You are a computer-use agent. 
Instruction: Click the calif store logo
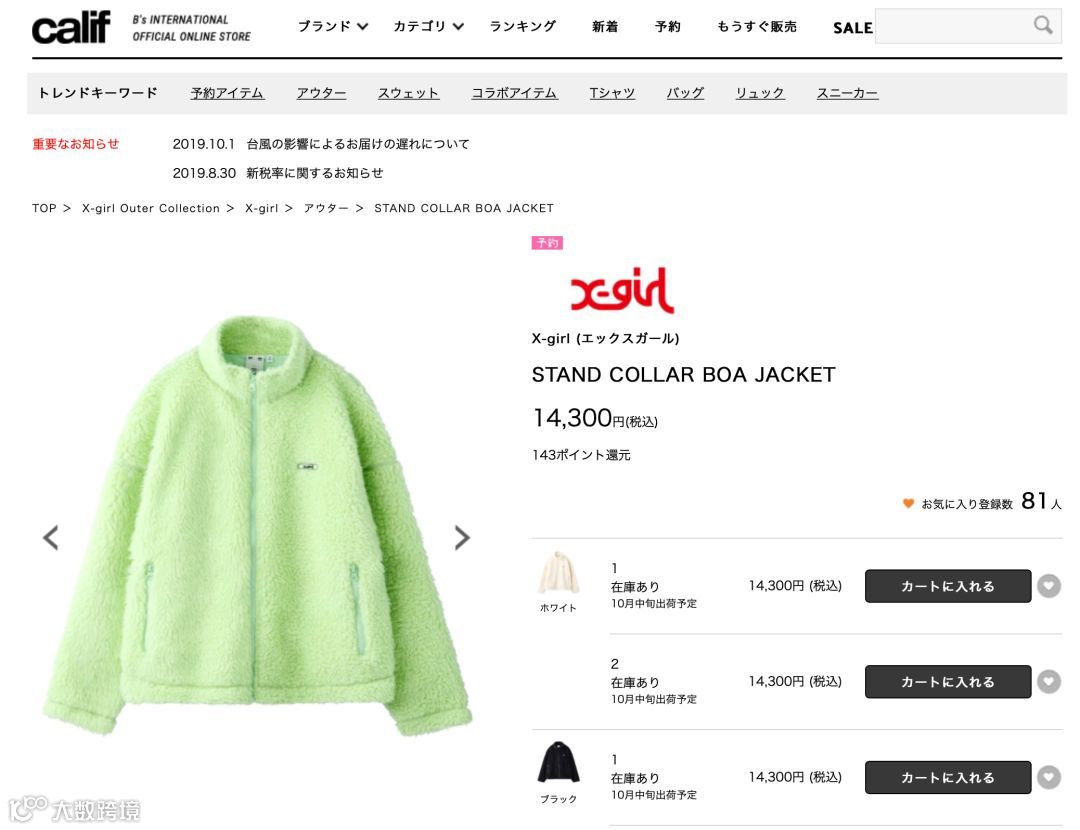[71, 28]
